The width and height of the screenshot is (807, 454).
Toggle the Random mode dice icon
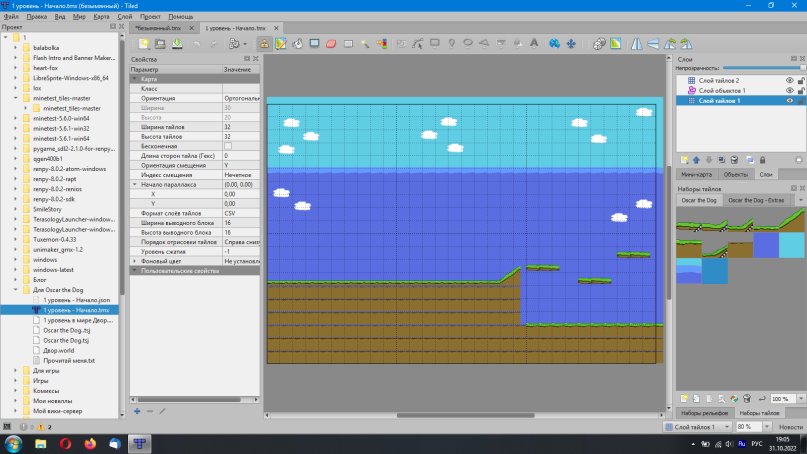[x=599, y=44]
